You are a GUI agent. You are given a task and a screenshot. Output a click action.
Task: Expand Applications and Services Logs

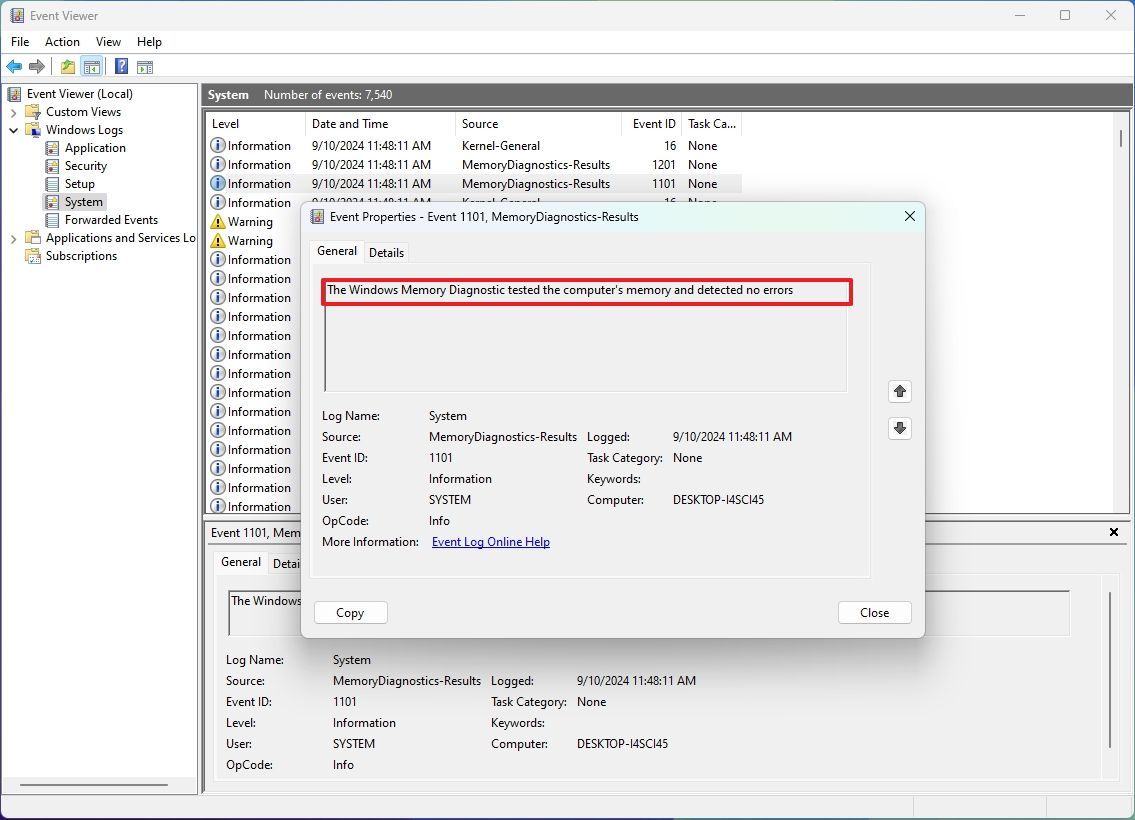[x=12, y=238]
